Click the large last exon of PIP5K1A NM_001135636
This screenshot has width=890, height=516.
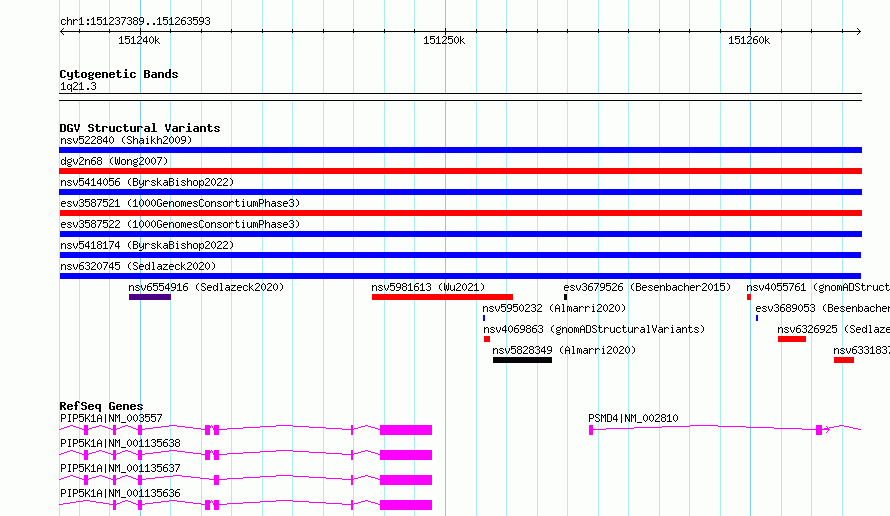(x=406, y=505)
